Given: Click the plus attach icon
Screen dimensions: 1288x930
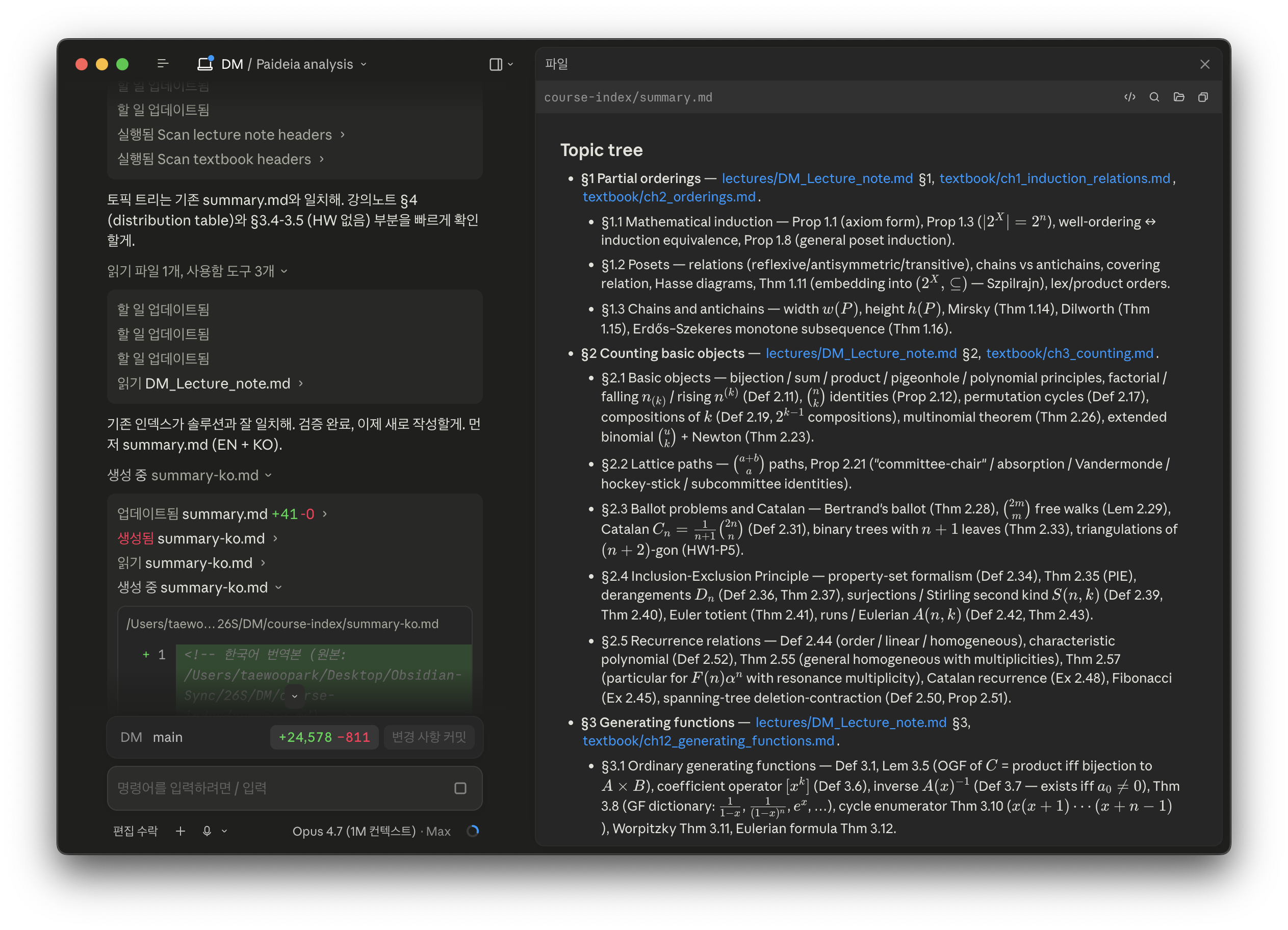Looking at the screenshot, I should pyautogui.click(x=181, y=831).
